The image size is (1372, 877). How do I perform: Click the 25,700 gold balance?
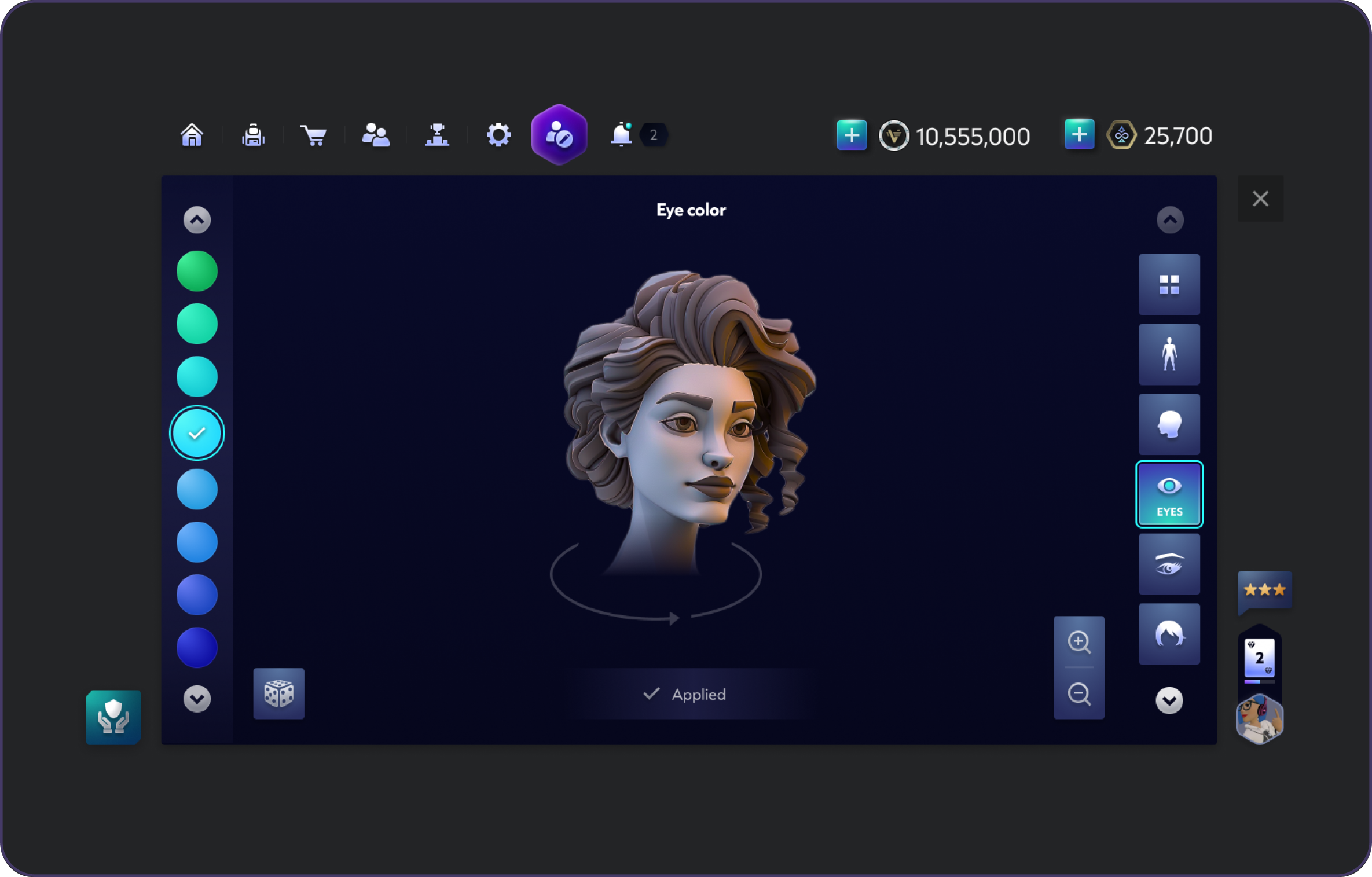pos(1177,136)
